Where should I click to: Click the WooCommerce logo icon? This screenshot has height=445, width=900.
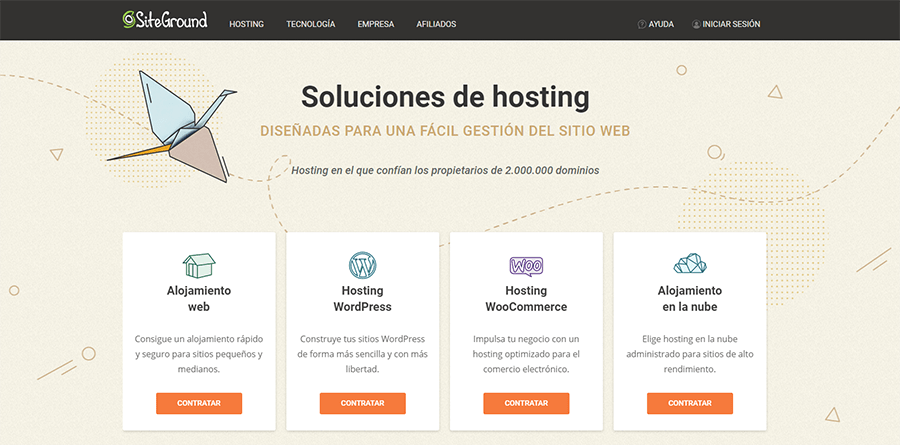[526, 266]
